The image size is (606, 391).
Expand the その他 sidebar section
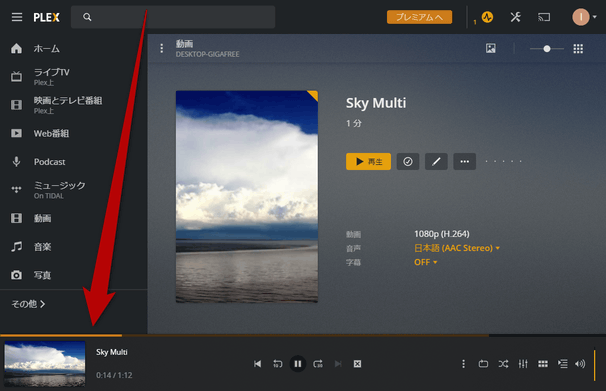tap(28, 304)
